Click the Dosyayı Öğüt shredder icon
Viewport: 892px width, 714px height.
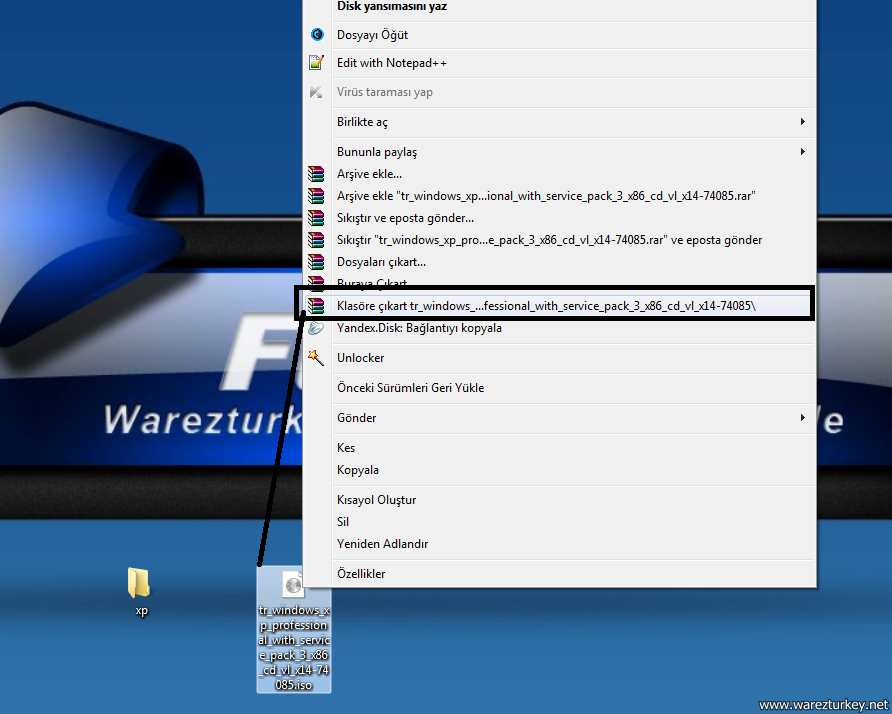pyautogui.click(x=317, y=35)
